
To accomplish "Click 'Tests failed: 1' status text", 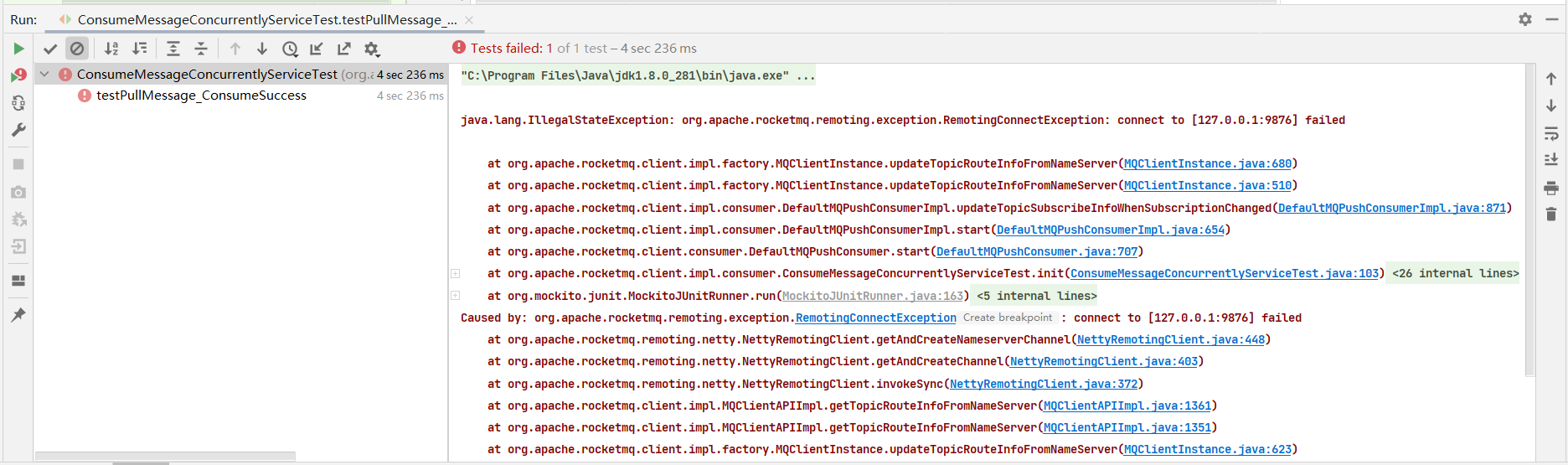I will 511,49.
